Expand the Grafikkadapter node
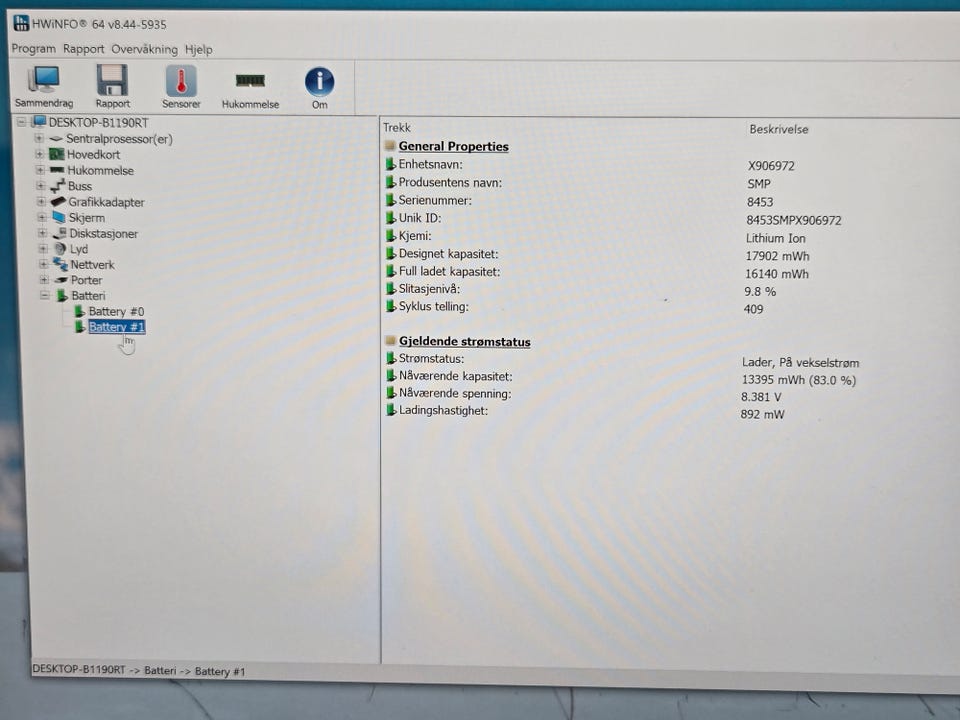Viewport: 960px width, 720px height. point(41,201)
